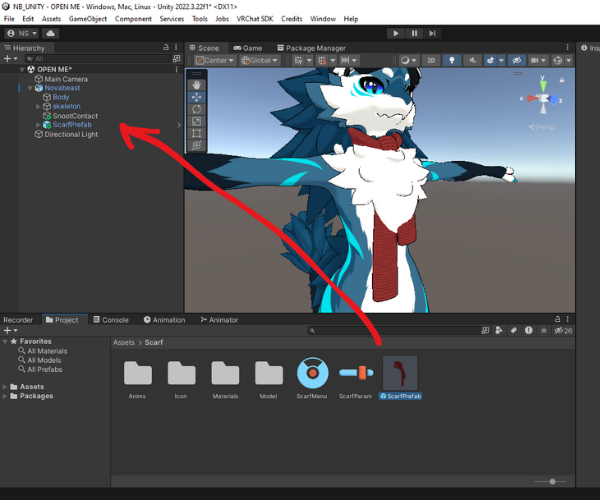Toggle hidden packages visibility showing 26
Image resolution: width=600 pixels, height=500 pixels.
click(563, 330)
